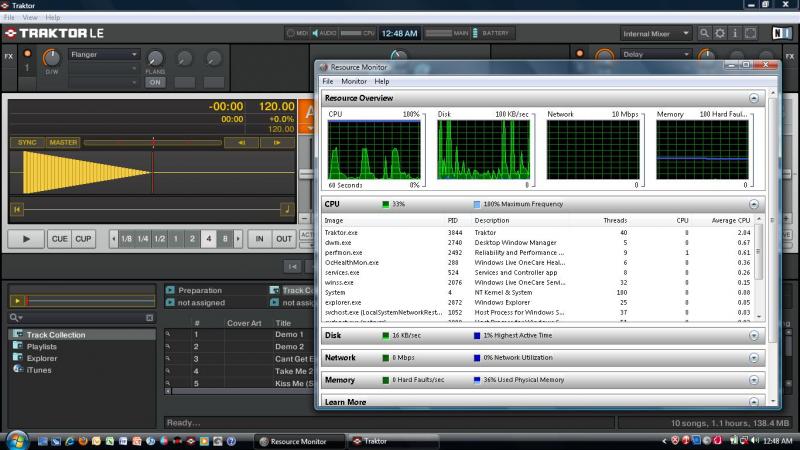Open Resource Monitor File menu

click(328, 81)
